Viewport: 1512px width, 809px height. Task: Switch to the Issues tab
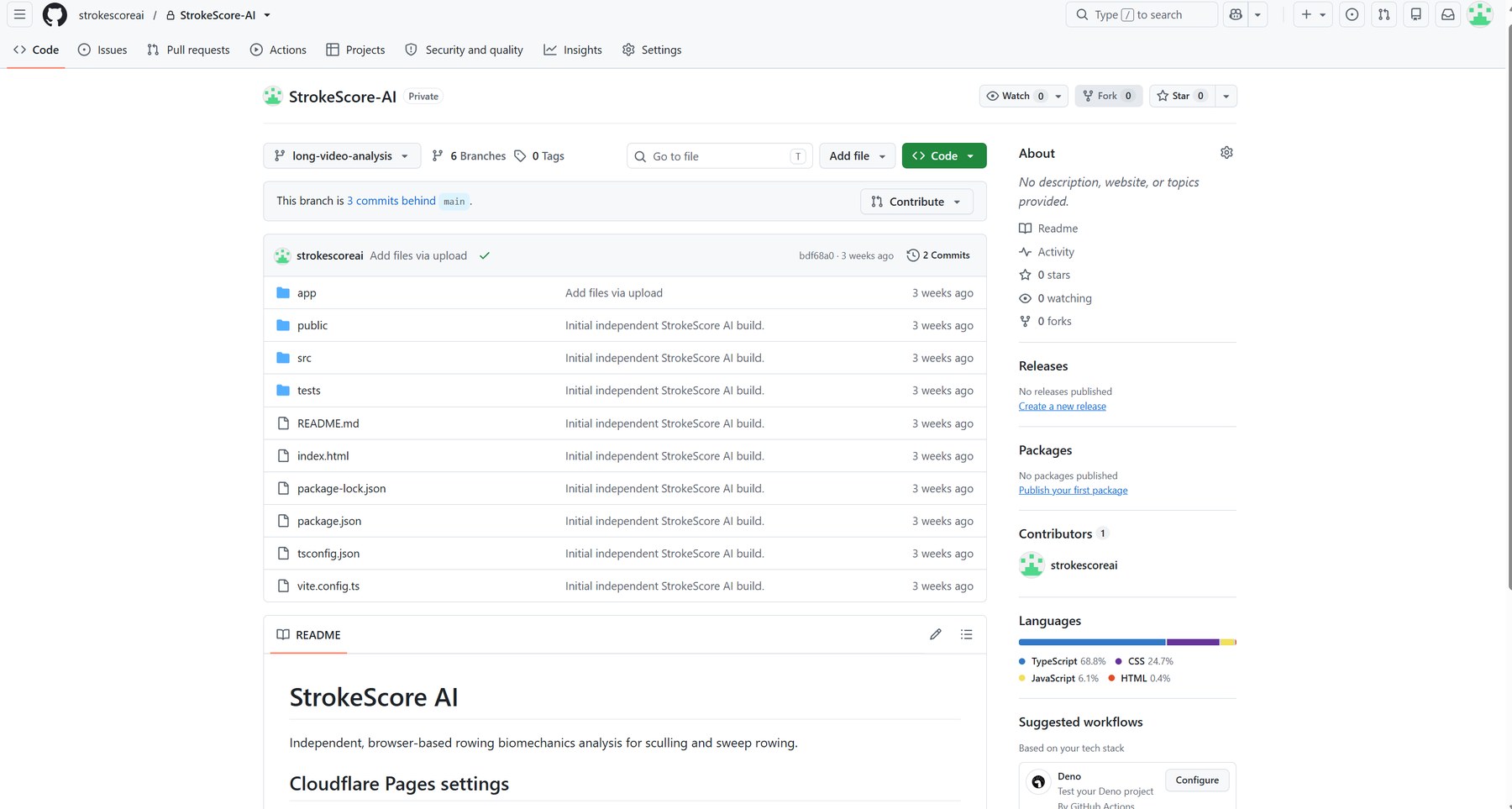[x=102, y=50]
